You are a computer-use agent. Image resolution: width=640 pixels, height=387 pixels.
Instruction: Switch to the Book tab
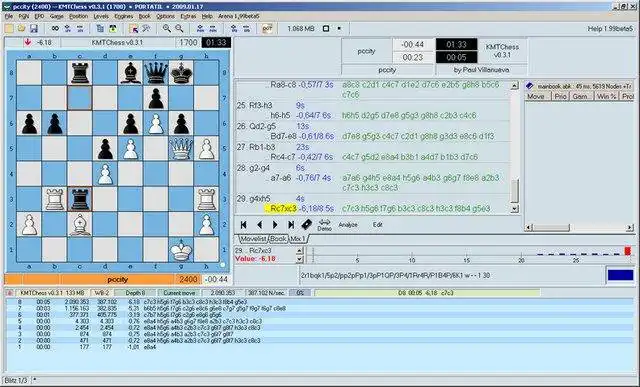(279, 239)
